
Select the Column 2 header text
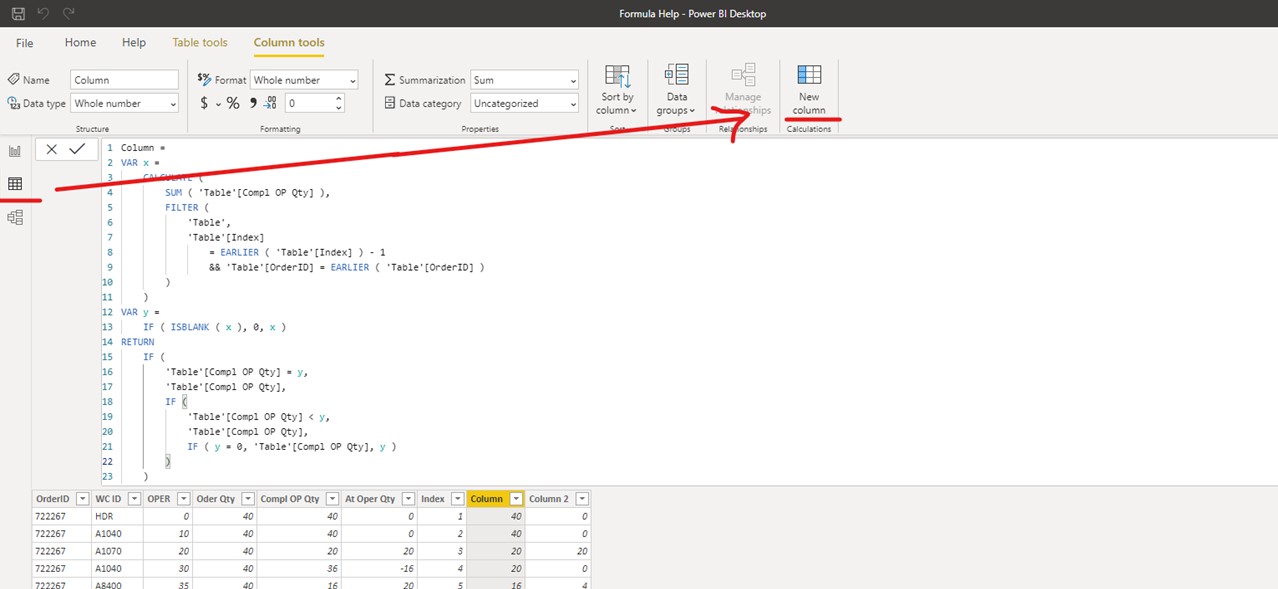tap(548, 498)
